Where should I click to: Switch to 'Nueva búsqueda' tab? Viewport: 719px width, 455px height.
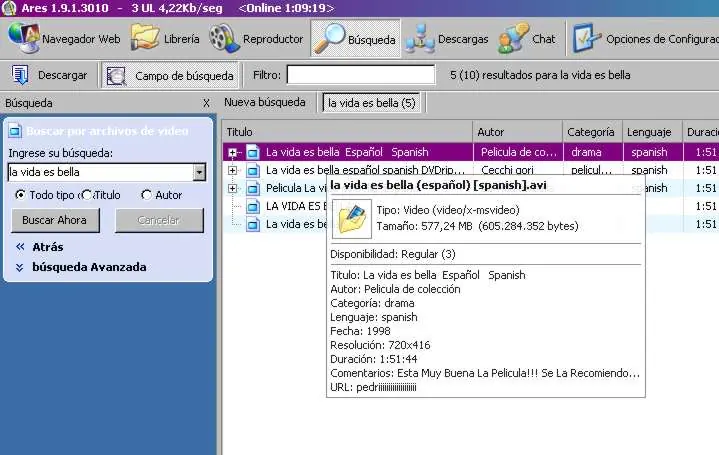coord(265,102)
